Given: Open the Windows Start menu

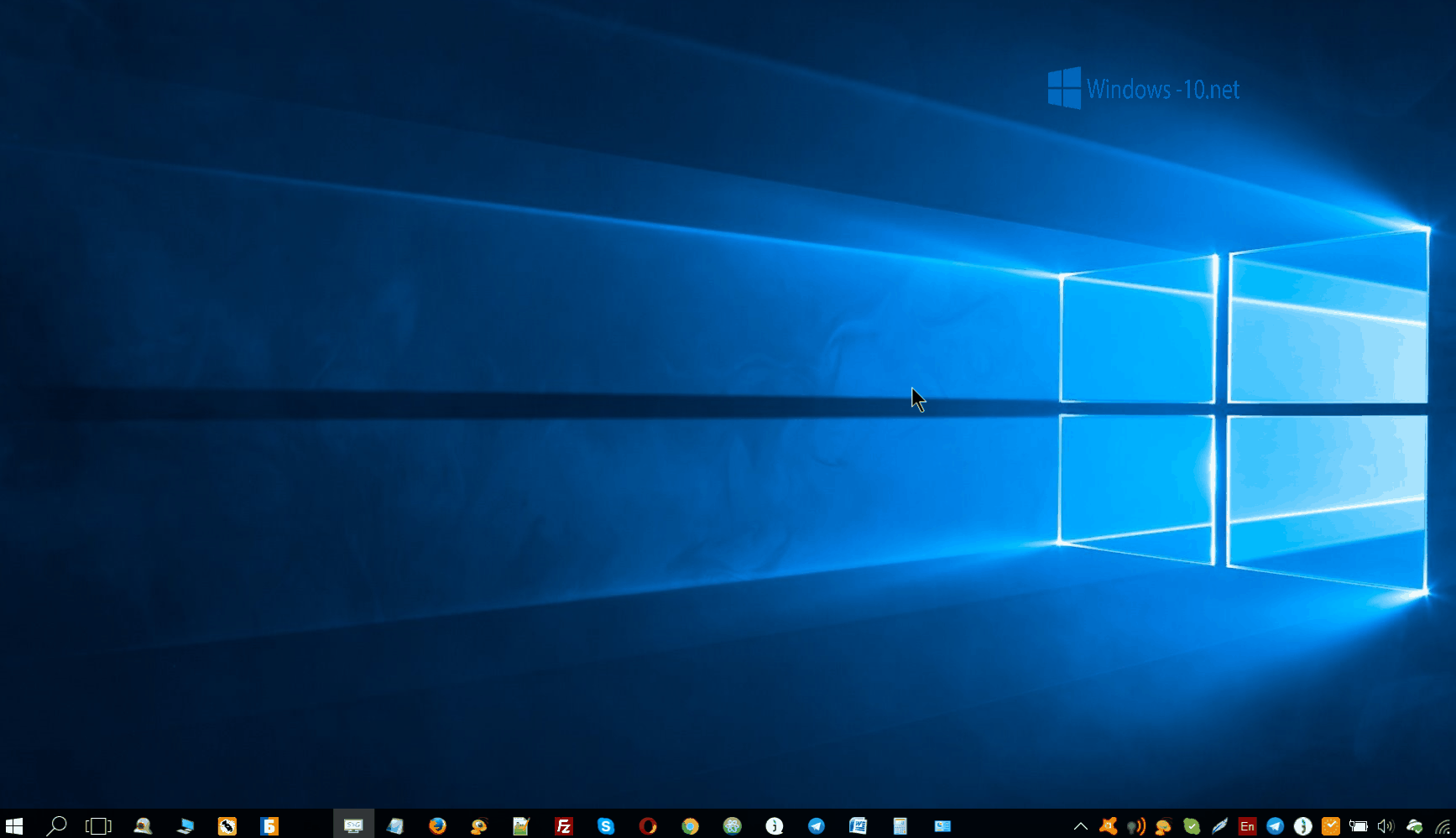Looking at the screenshot, I should pyautogui.click(x=14, y=826).
